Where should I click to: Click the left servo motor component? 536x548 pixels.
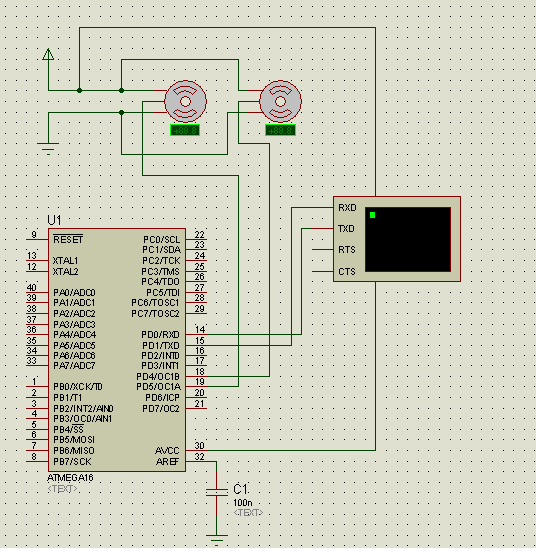pos(186,101)
